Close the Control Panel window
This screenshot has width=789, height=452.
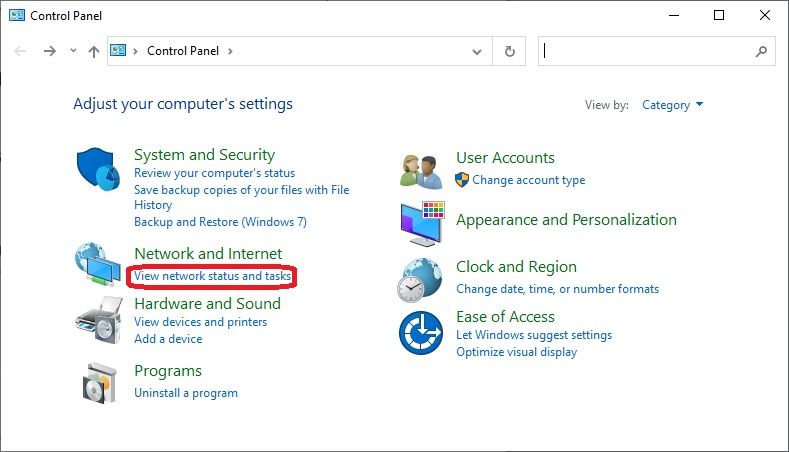(765, 15)
